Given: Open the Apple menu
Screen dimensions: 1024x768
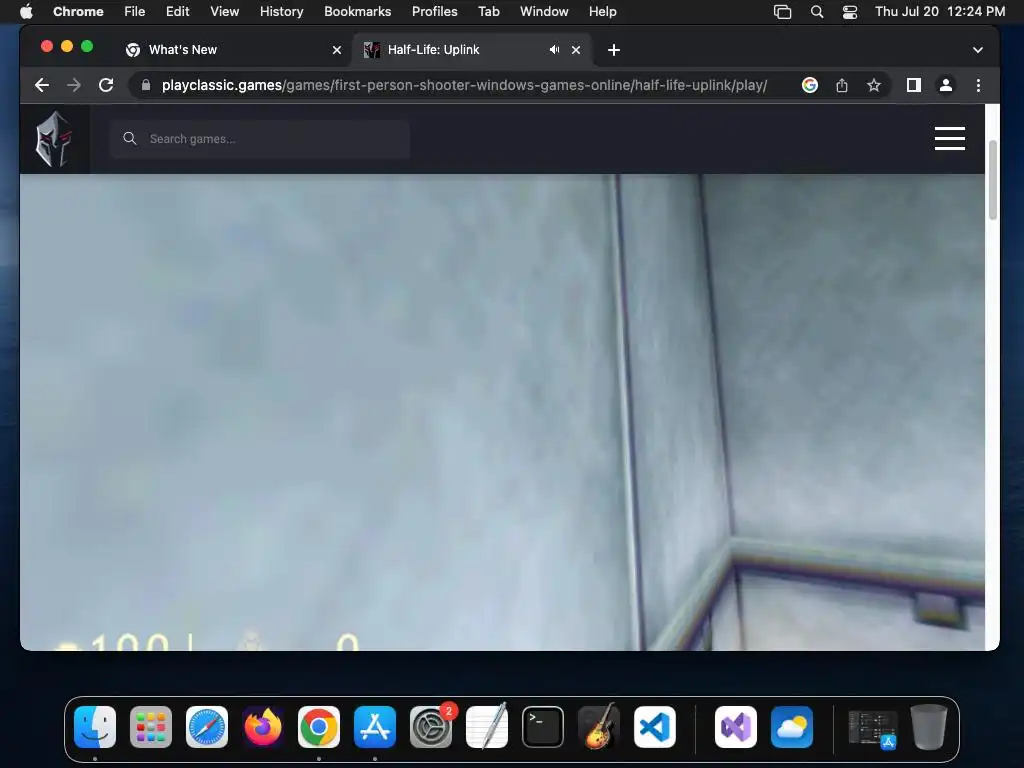Looking at the screenshot, I should (x=26, y=11).
